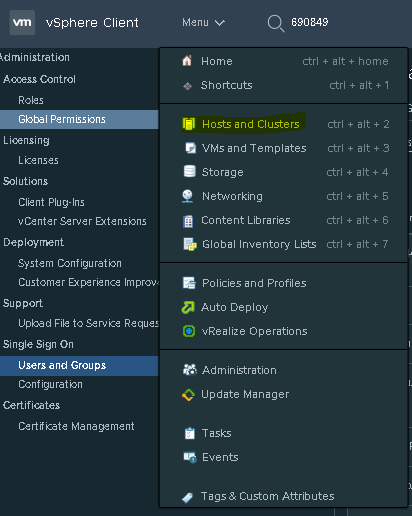Click the Administration people icon

point(190,370)
